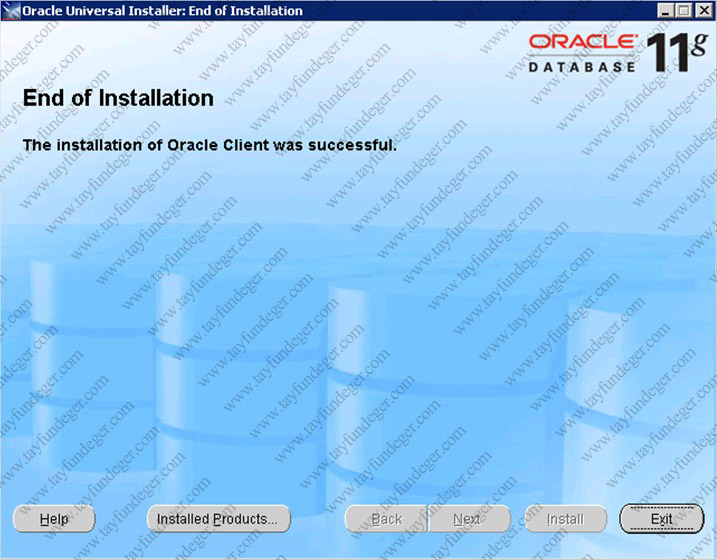
Task: Minimize the Oracle Universal Installer window
Action: point(665,11)
